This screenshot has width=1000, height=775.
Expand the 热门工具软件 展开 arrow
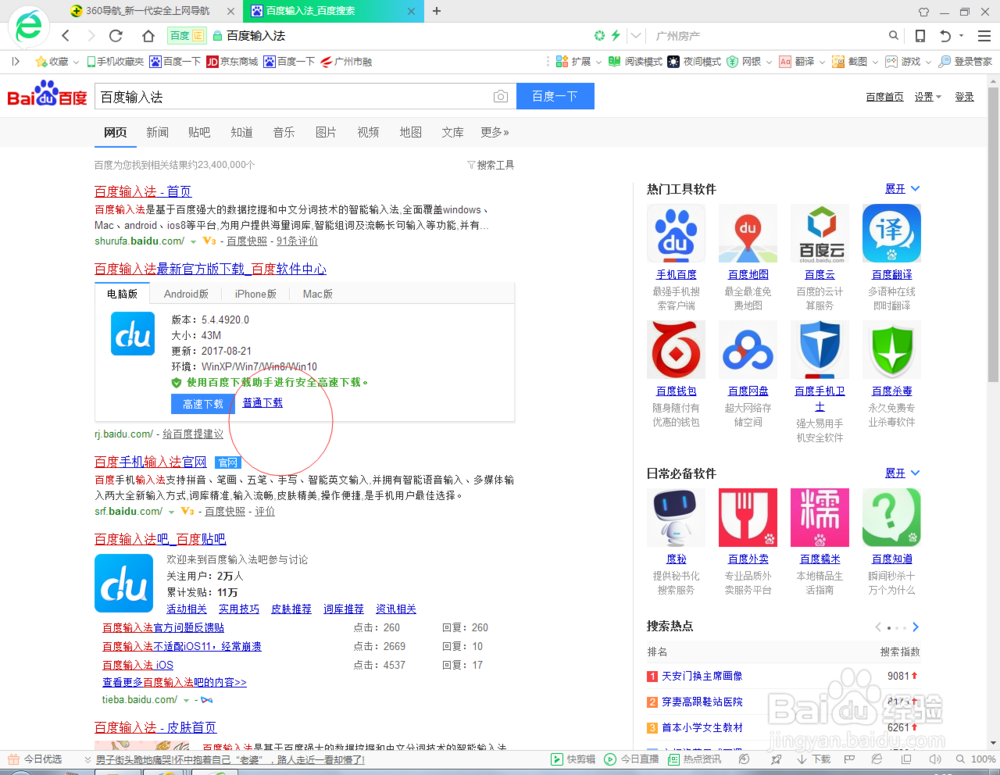pos(915,189)
